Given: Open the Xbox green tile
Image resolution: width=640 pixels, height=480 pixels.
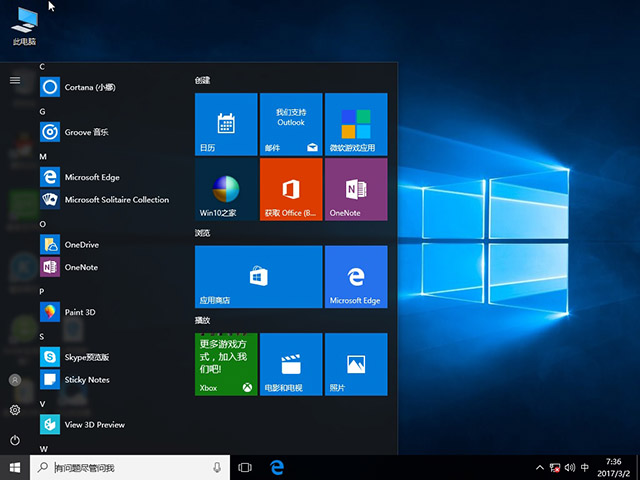Looking at the screenshot, I should pyautogui.click(x=225, y=364).
